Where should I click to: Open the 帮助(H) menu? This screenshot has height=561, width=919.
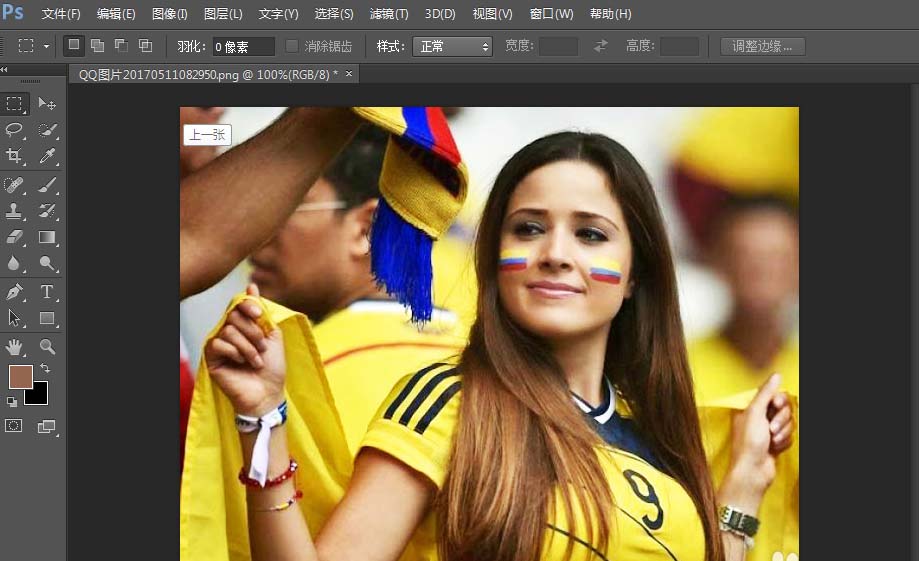(x=611, y=13)
